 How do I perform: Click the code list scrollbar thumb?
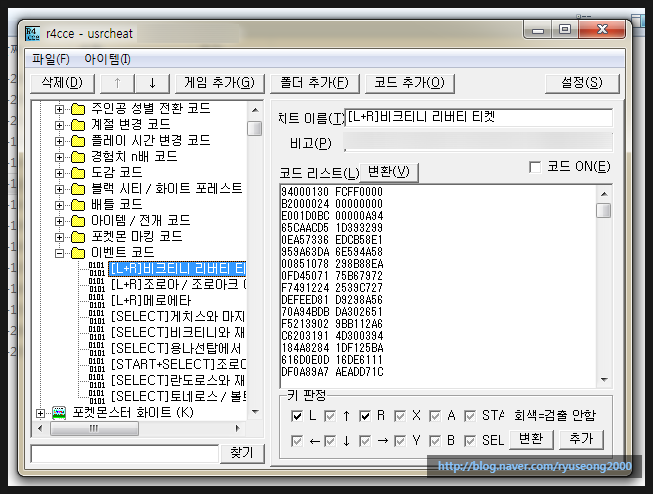(x=603, y=210)
